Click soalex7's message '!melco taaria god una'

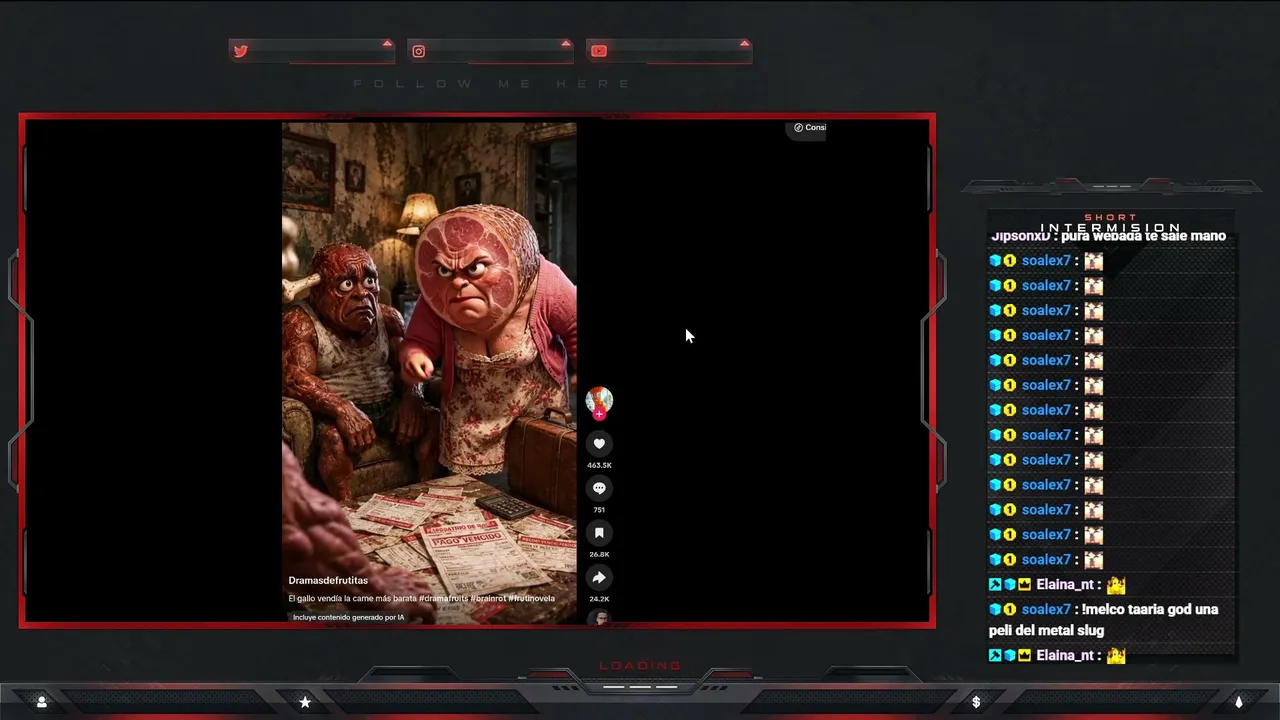pos(1151,609)
